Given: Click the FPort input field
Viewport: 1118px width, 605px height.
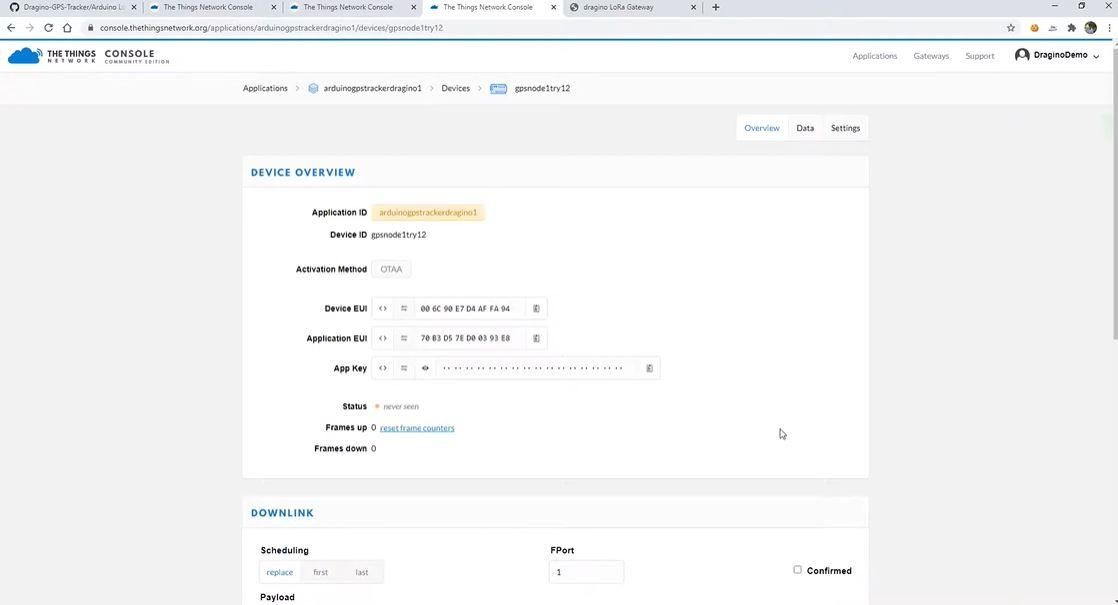Looking at the screenshot, I should [x=586, y=572].
